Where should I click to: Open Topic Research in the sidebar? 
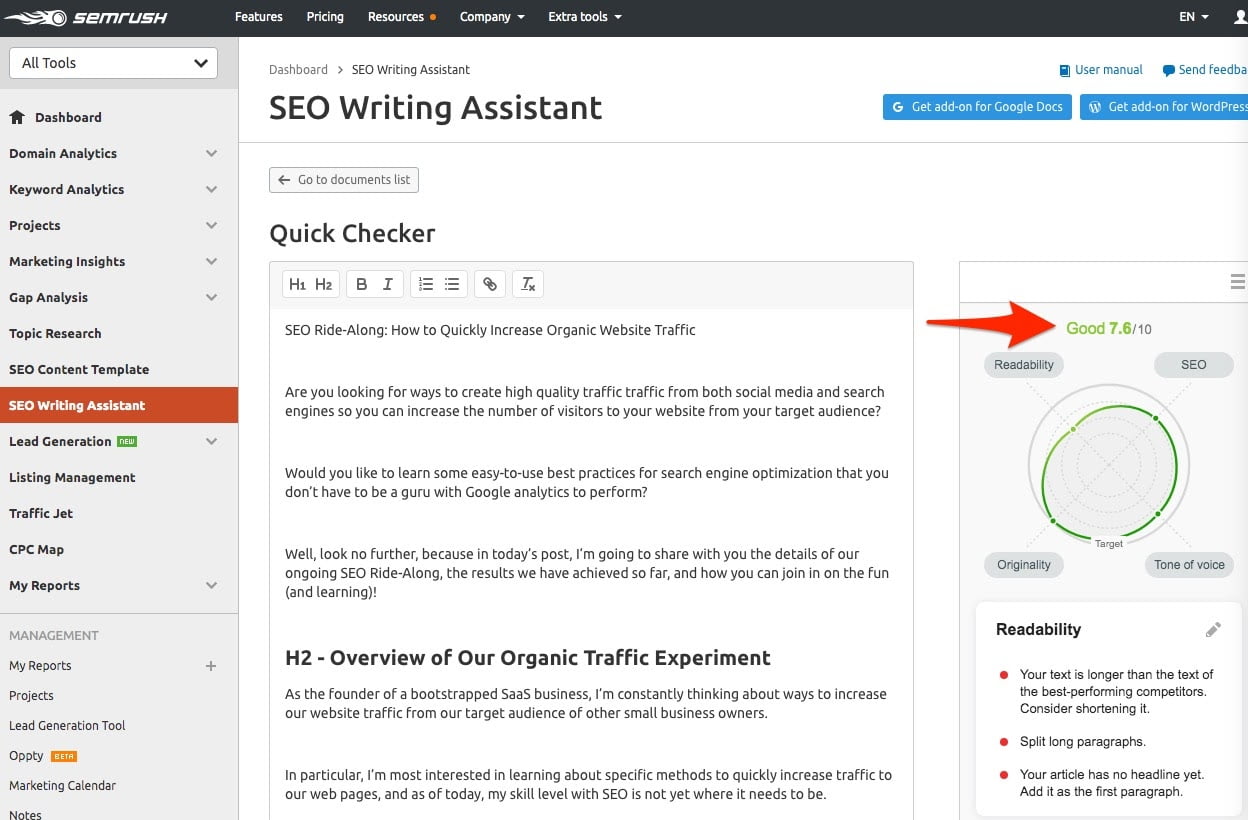click(55, 333)
